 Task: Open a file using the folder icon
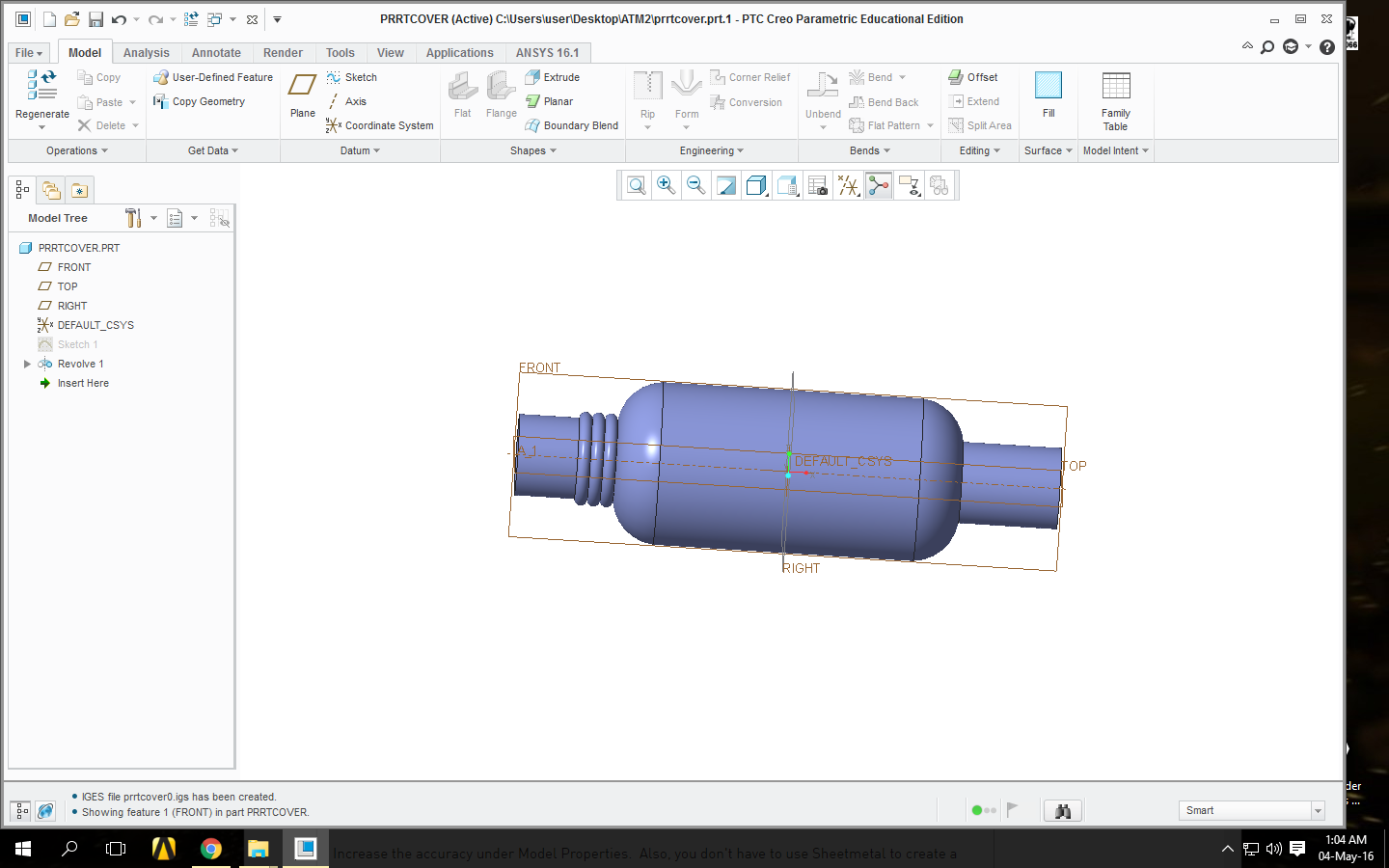tap(72, 19)
